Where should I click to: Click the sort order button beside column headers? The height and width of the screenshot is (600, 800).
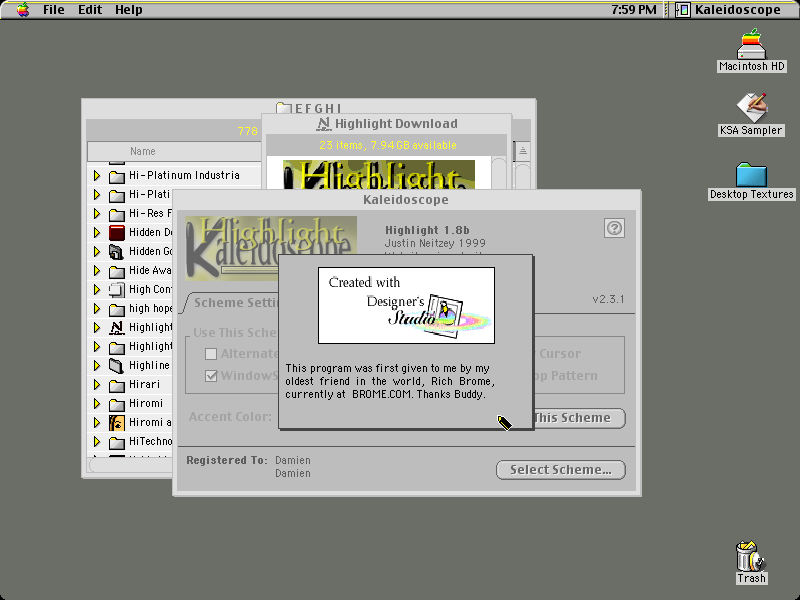(x=523, y=151)
